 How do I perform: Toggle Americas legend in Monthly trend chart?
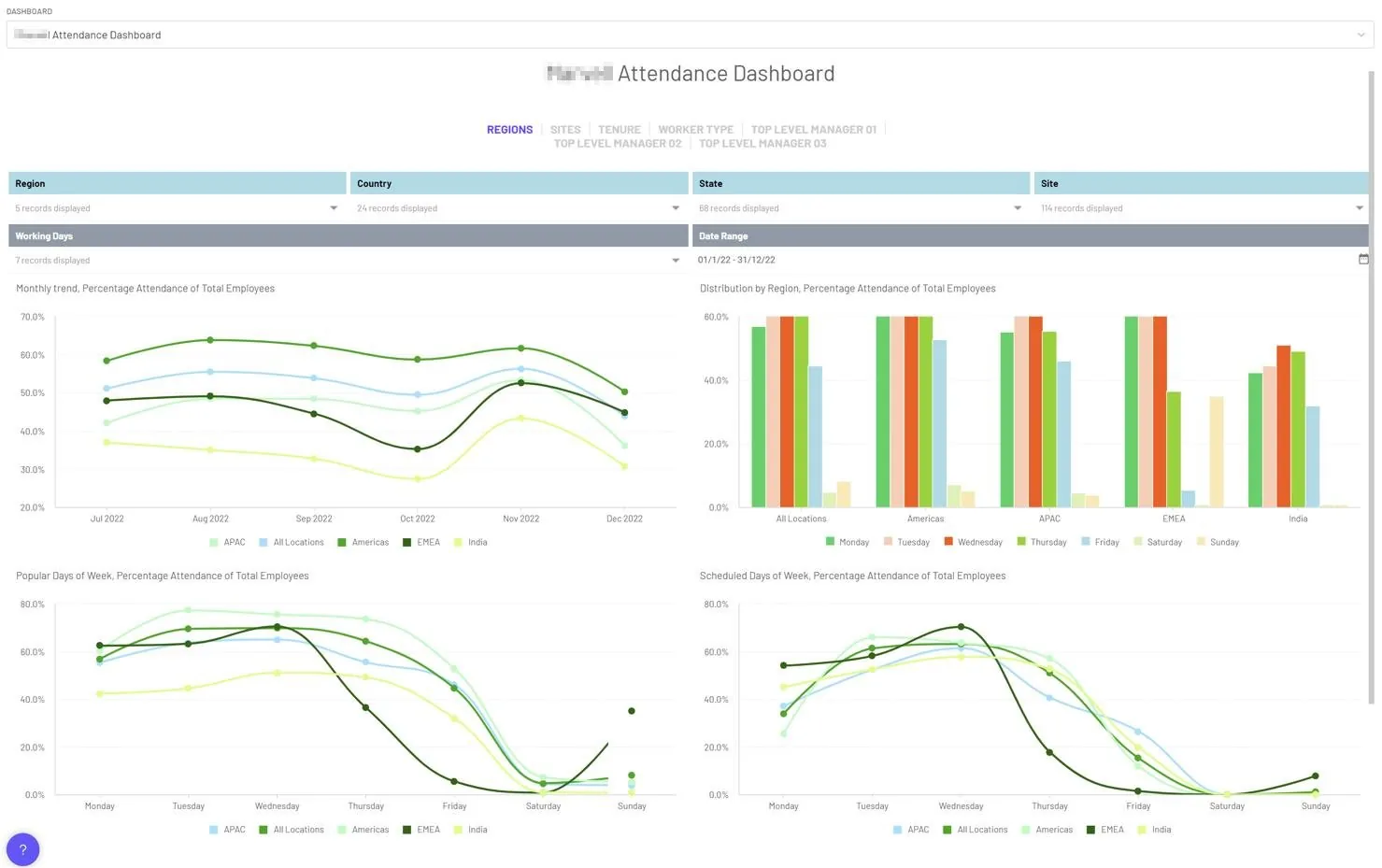tap(363, 543)
